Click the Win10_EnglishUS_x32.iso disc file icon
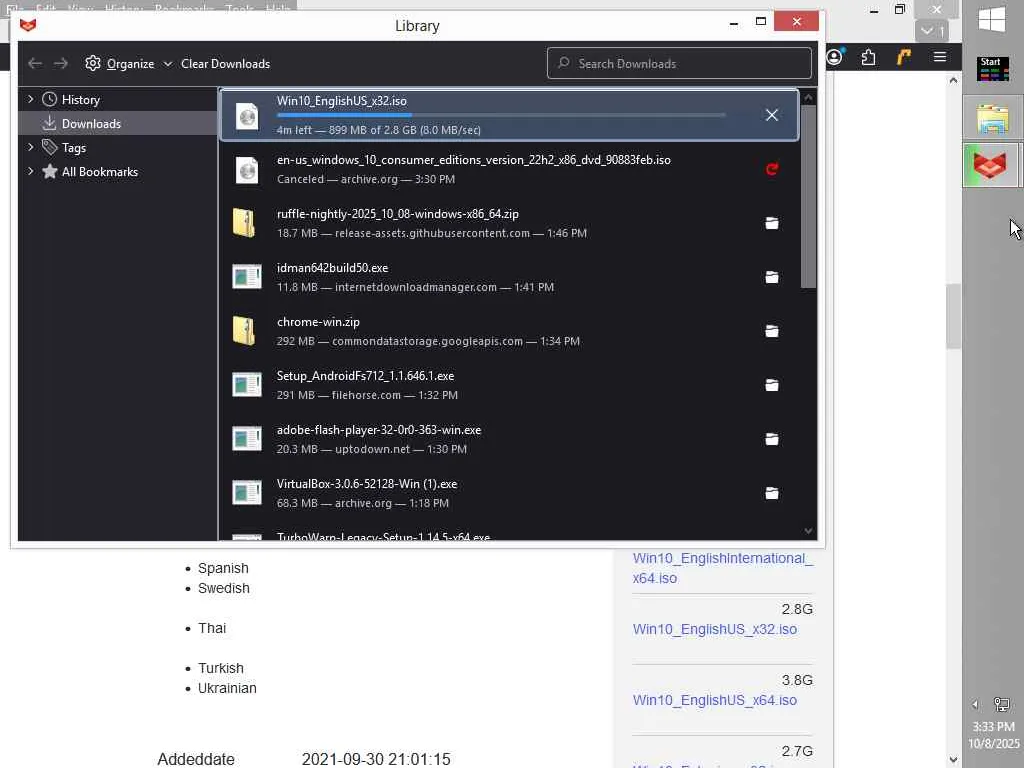This screenshot has height=768, width=1024. coord(247,116)
